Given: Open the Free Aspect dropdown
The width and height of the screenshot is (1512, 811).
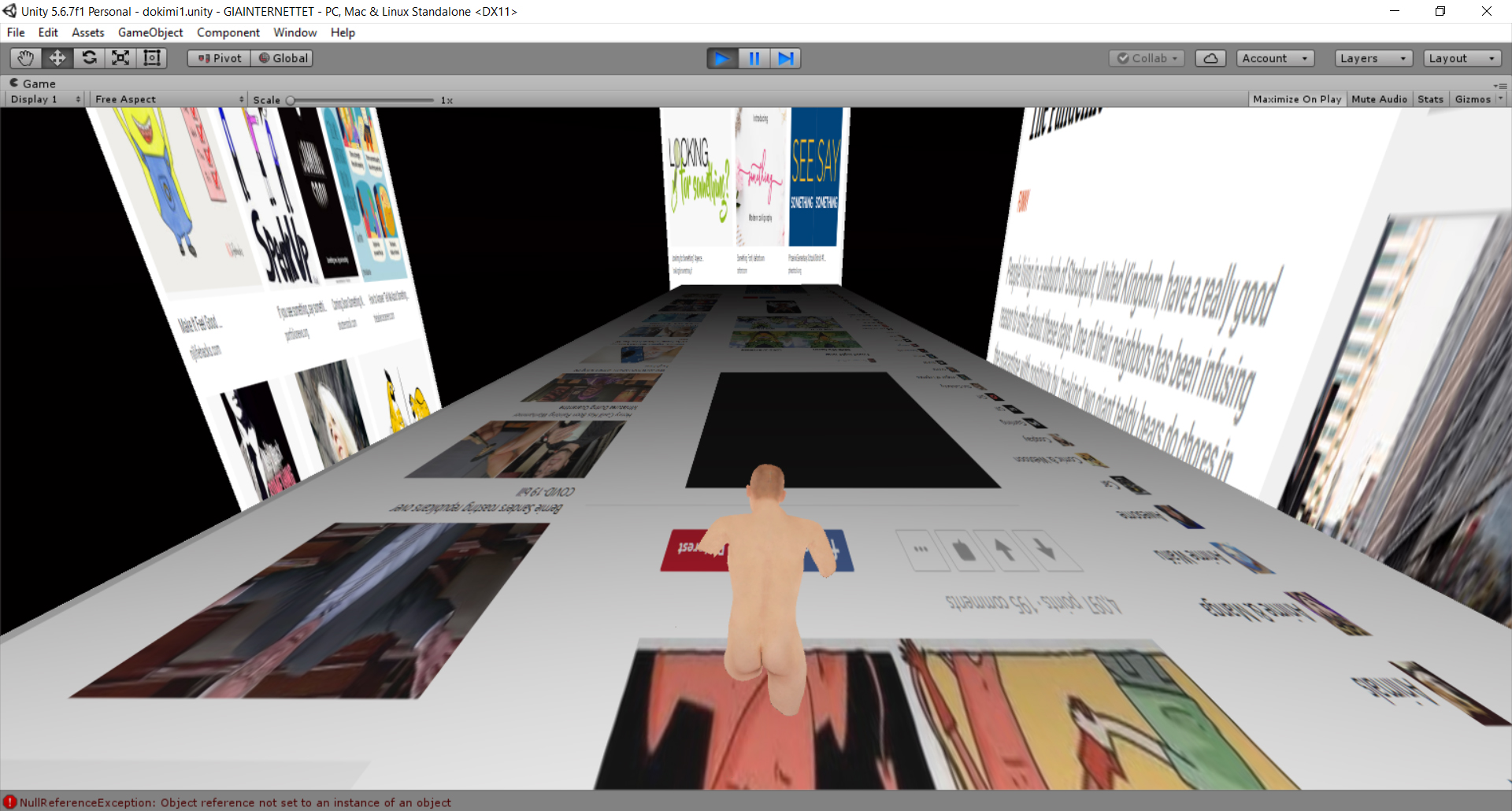Looking at the screenshot, I should pyautogui.click(x=169, y=99).
